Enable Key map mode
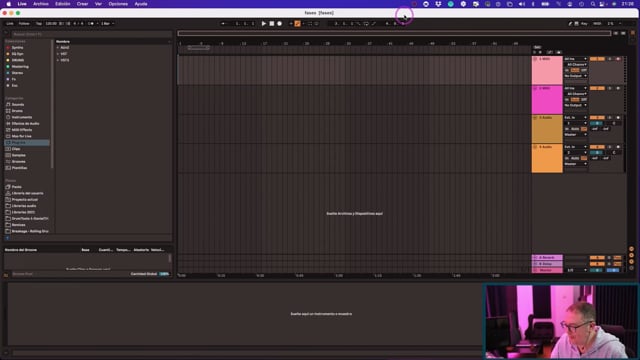Image resolution: width=640 pixels, height=360 pixels. 584,24
